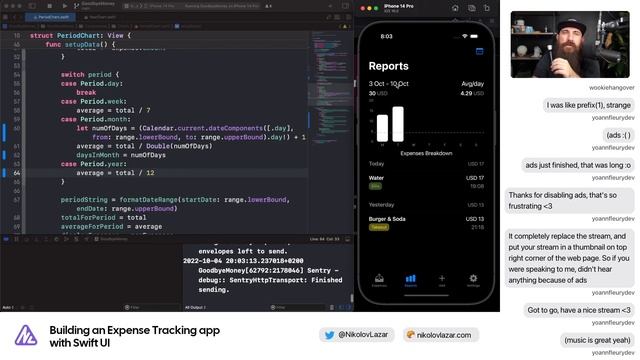The height and width of the screenshot is (360, 640).
Task: Click 'case Period.week:' code line
Action: coord(94,101)
